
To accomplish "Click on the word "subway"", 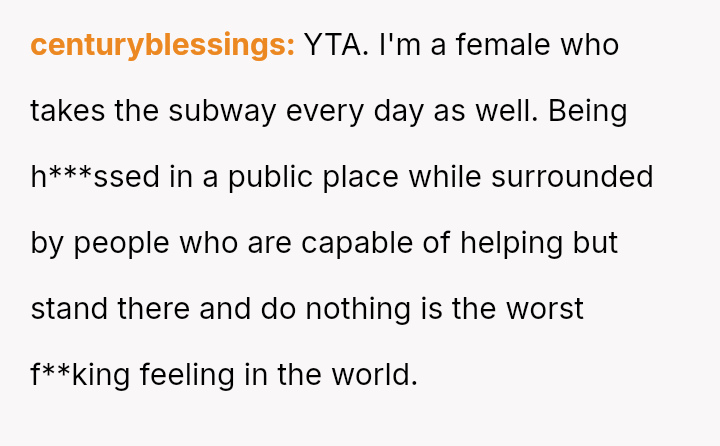I will coord(222,112).
